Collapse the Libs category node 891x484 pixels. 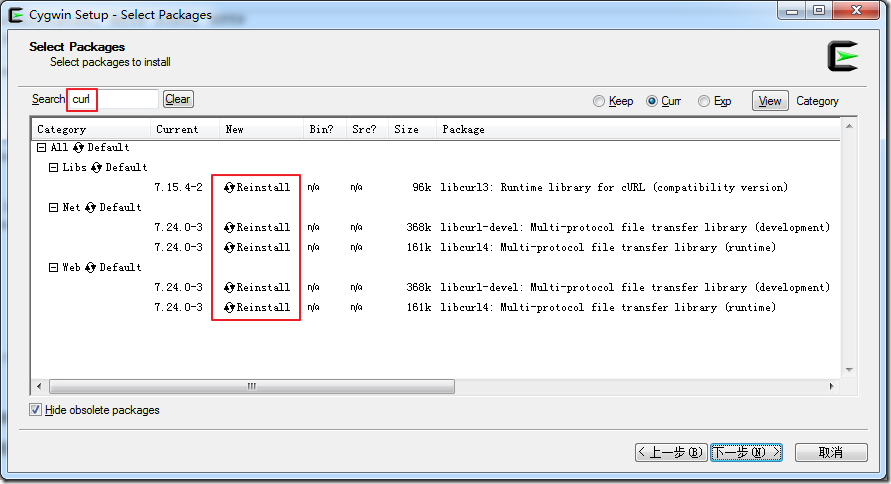[53, 168]
